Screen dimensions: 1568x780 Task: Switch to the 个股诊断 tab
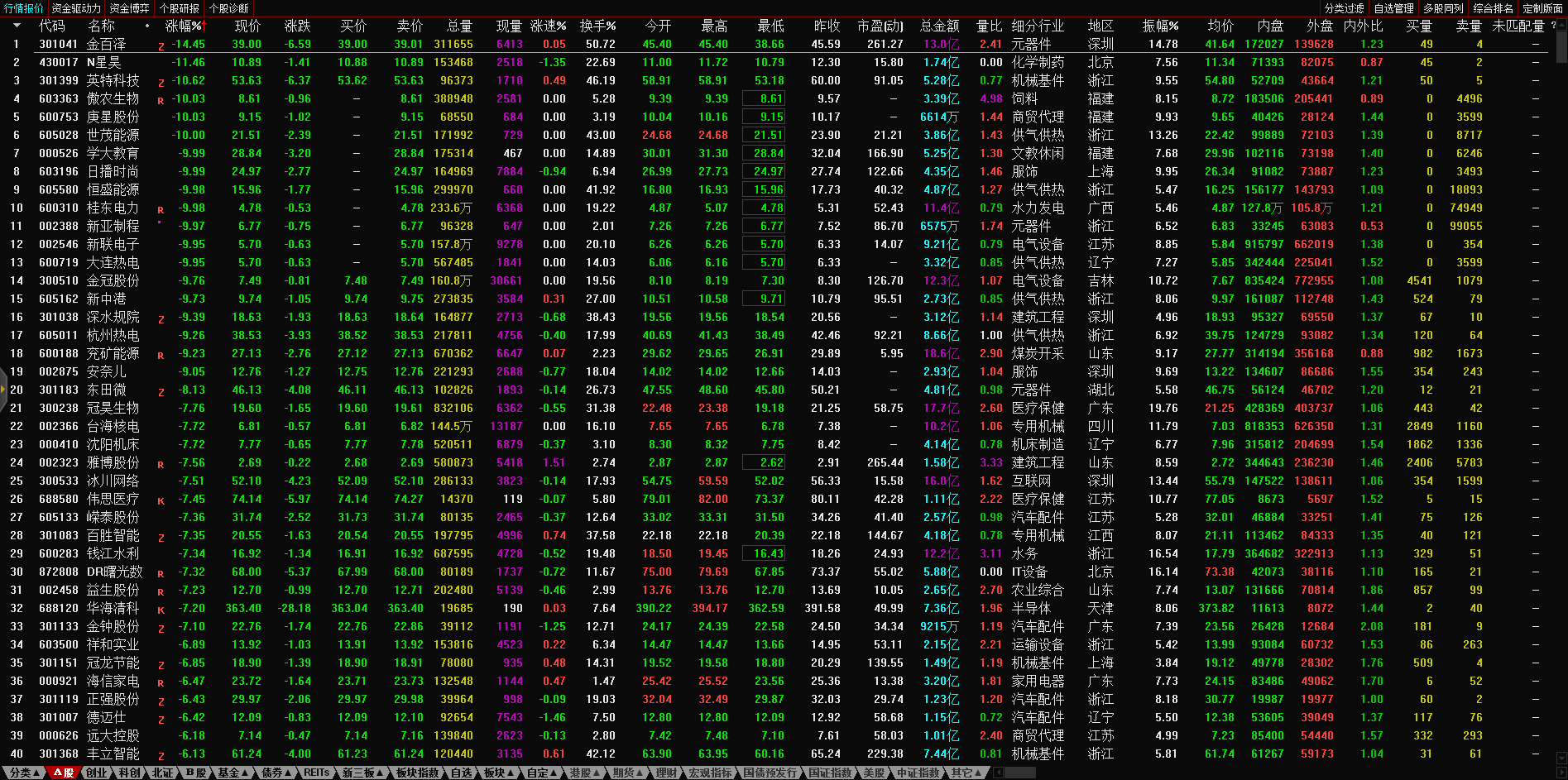point(228,8)
